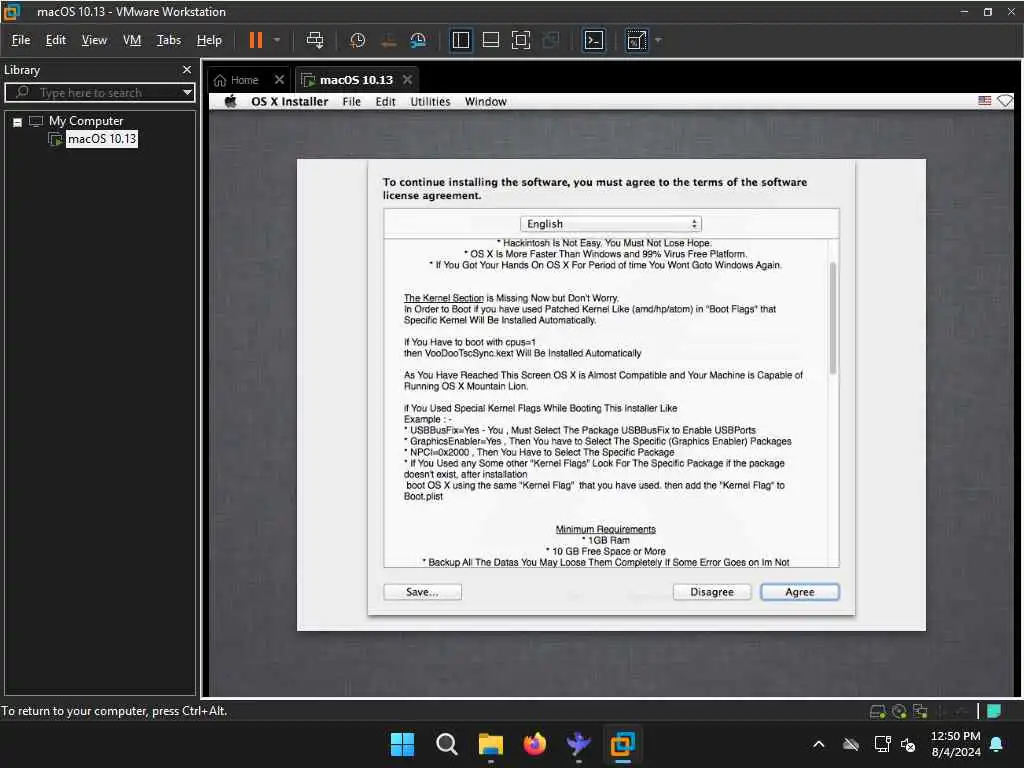Click the hard disk status icon
The height and width of the screenshot is (768, 1024).
(x=877, y=711)
